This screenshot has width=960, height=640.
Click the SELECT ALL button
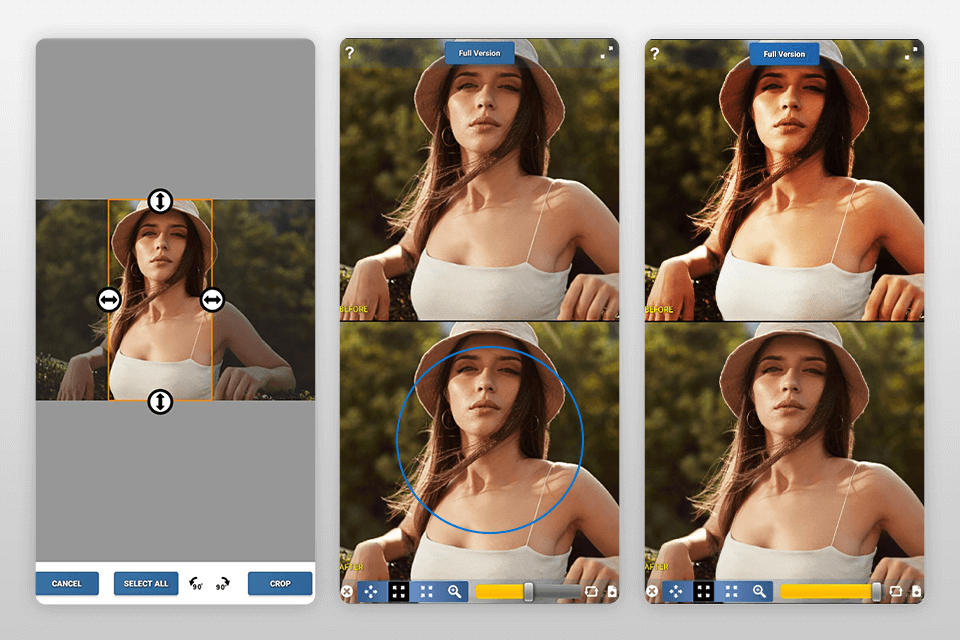click(146, 584)
